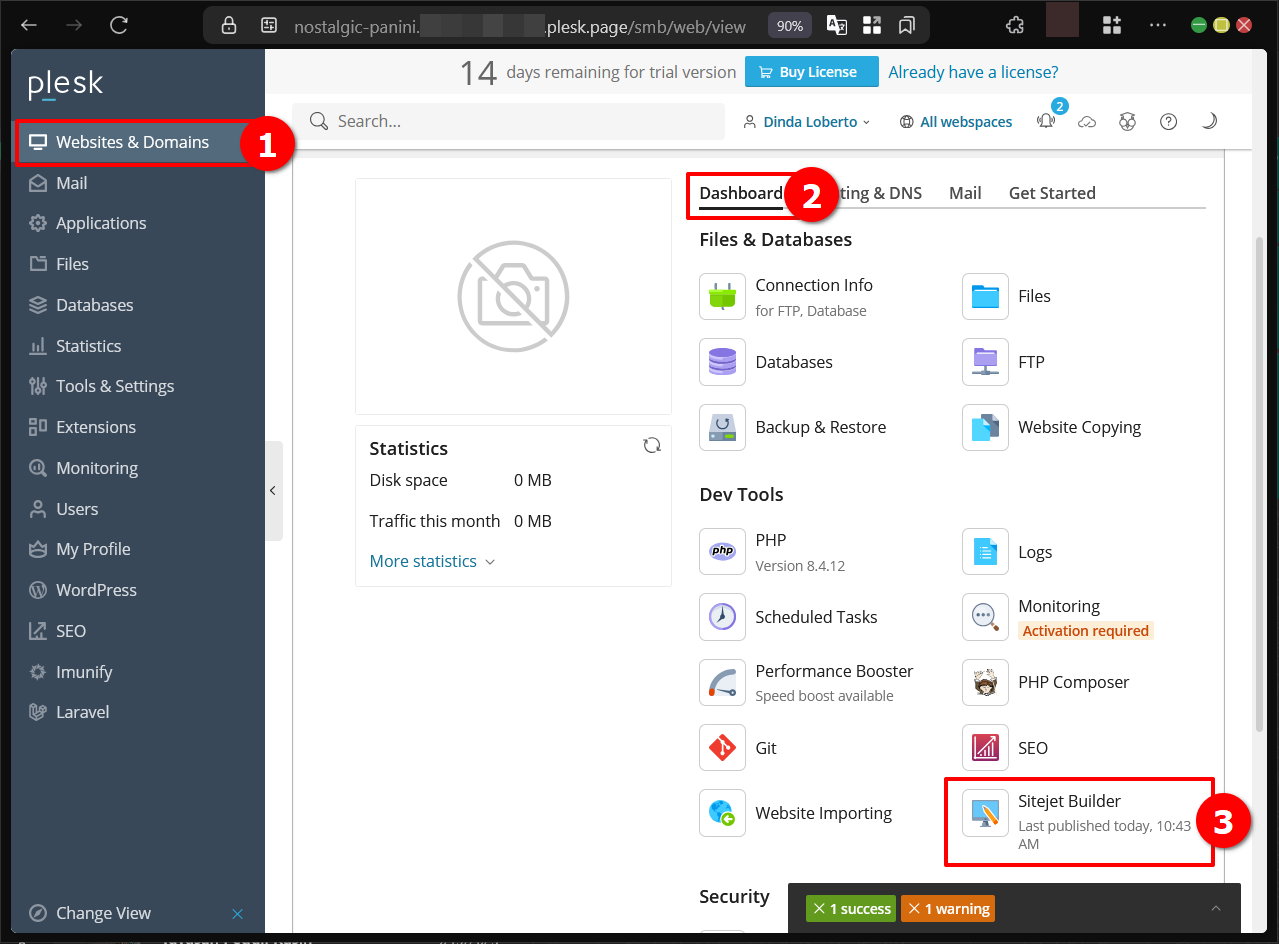Refresh the Statistics panel
This screenshot has height=944, width=1279.
click(x=652, y=446)
